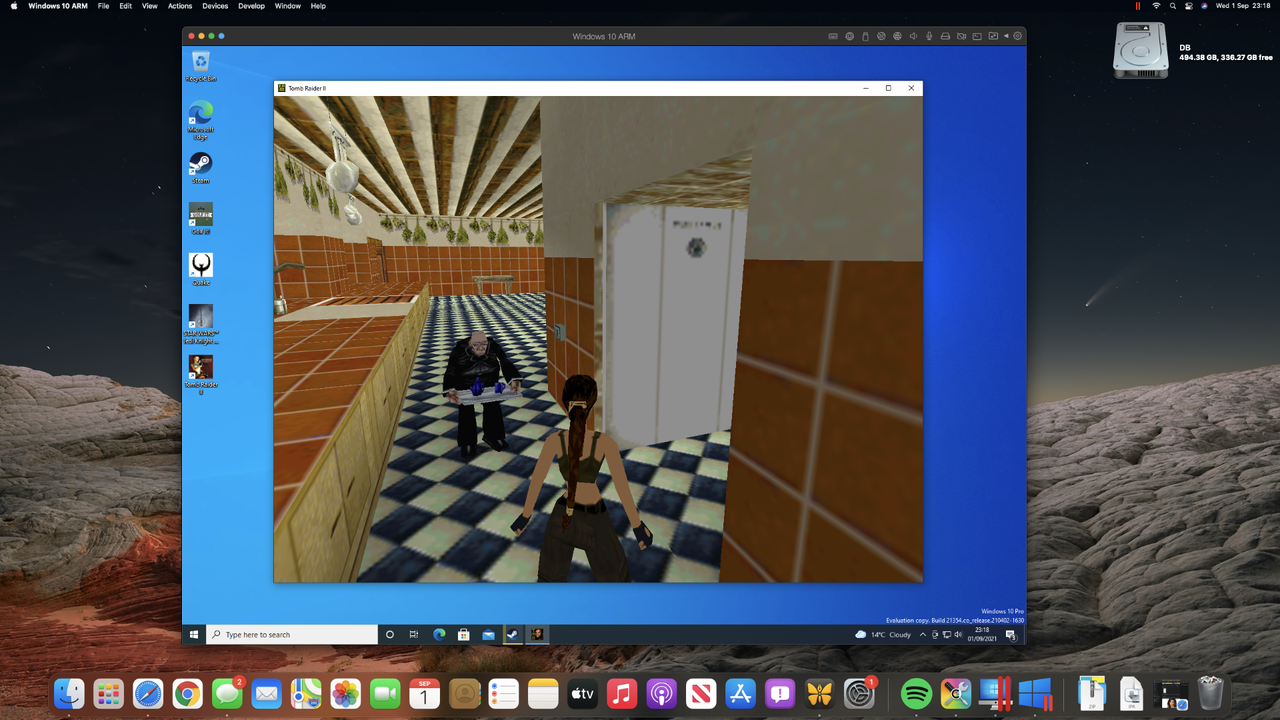
Task: Click Parallels keyboard icon in VM toolbar
Action: point(833,36)
